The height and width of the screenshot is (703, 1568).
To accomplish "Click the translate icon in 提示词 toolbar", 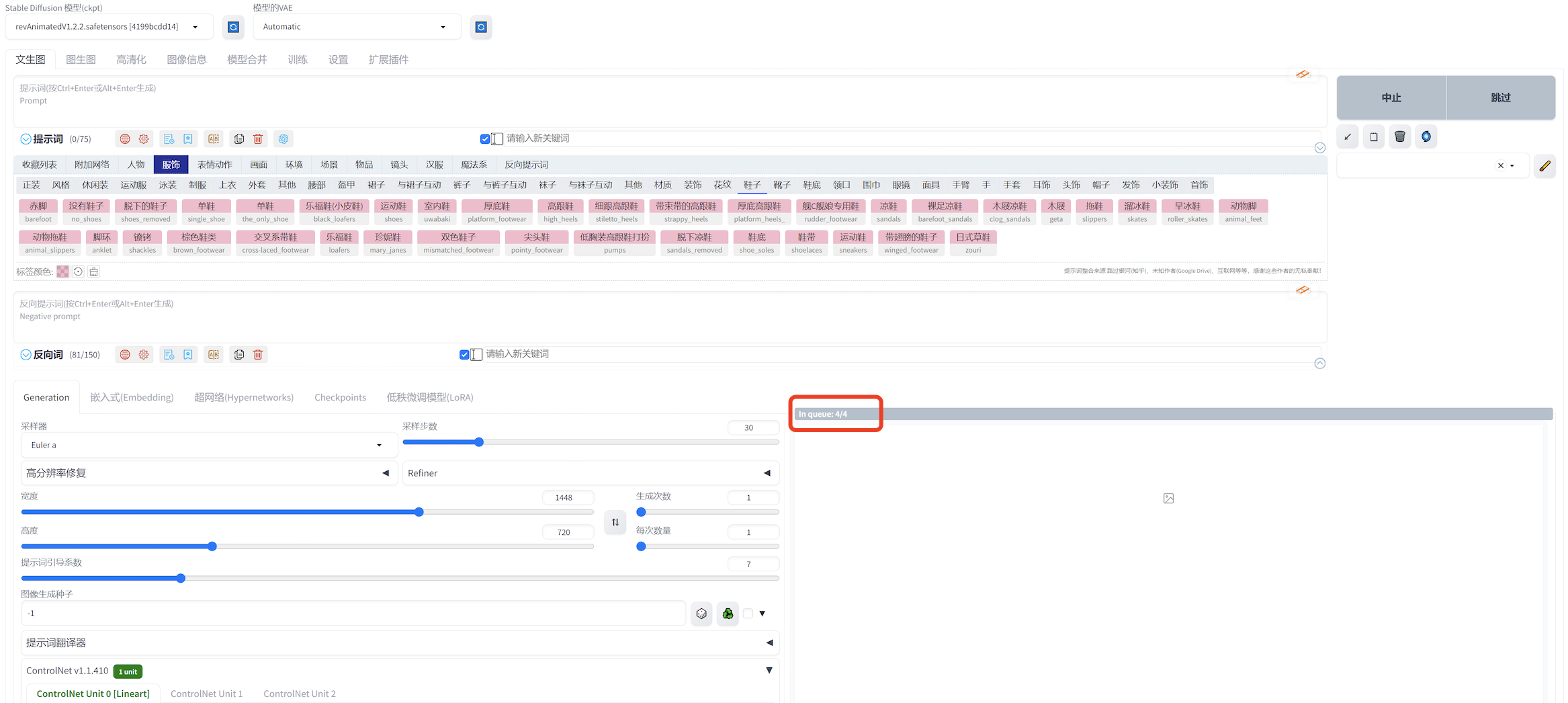I will click(x=214, y=139).
